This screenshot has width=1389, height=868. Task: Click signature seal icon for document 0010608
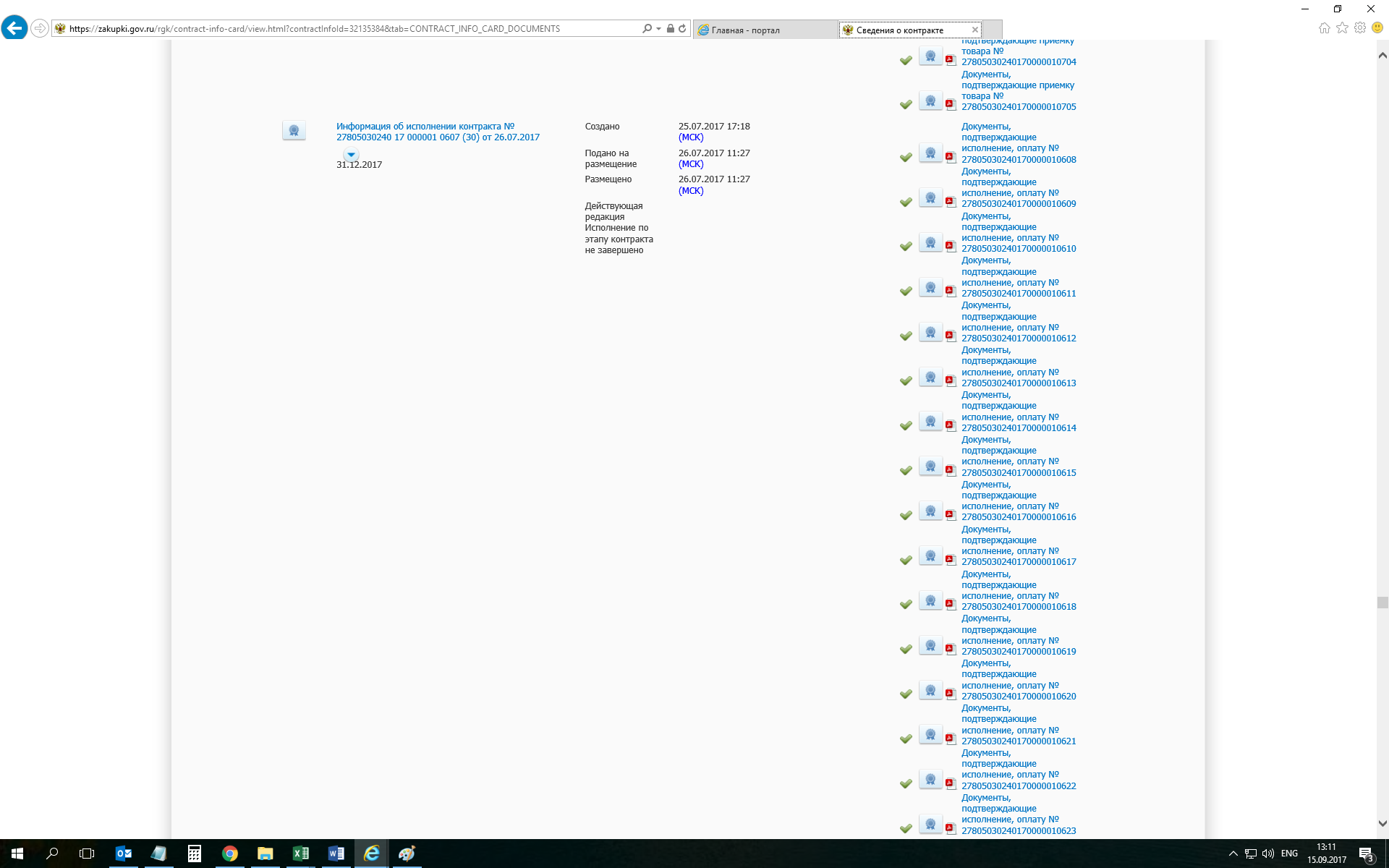pyautogui.click(x=930, y=153)
